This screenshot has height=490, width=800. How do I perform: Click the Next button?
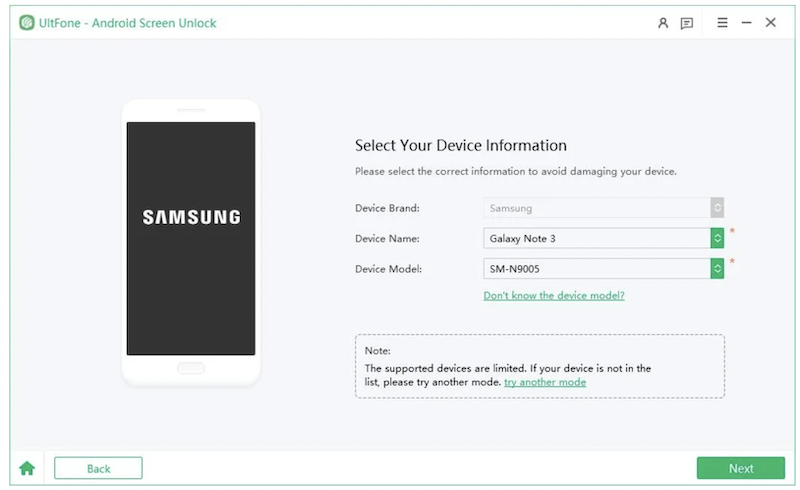741,468
